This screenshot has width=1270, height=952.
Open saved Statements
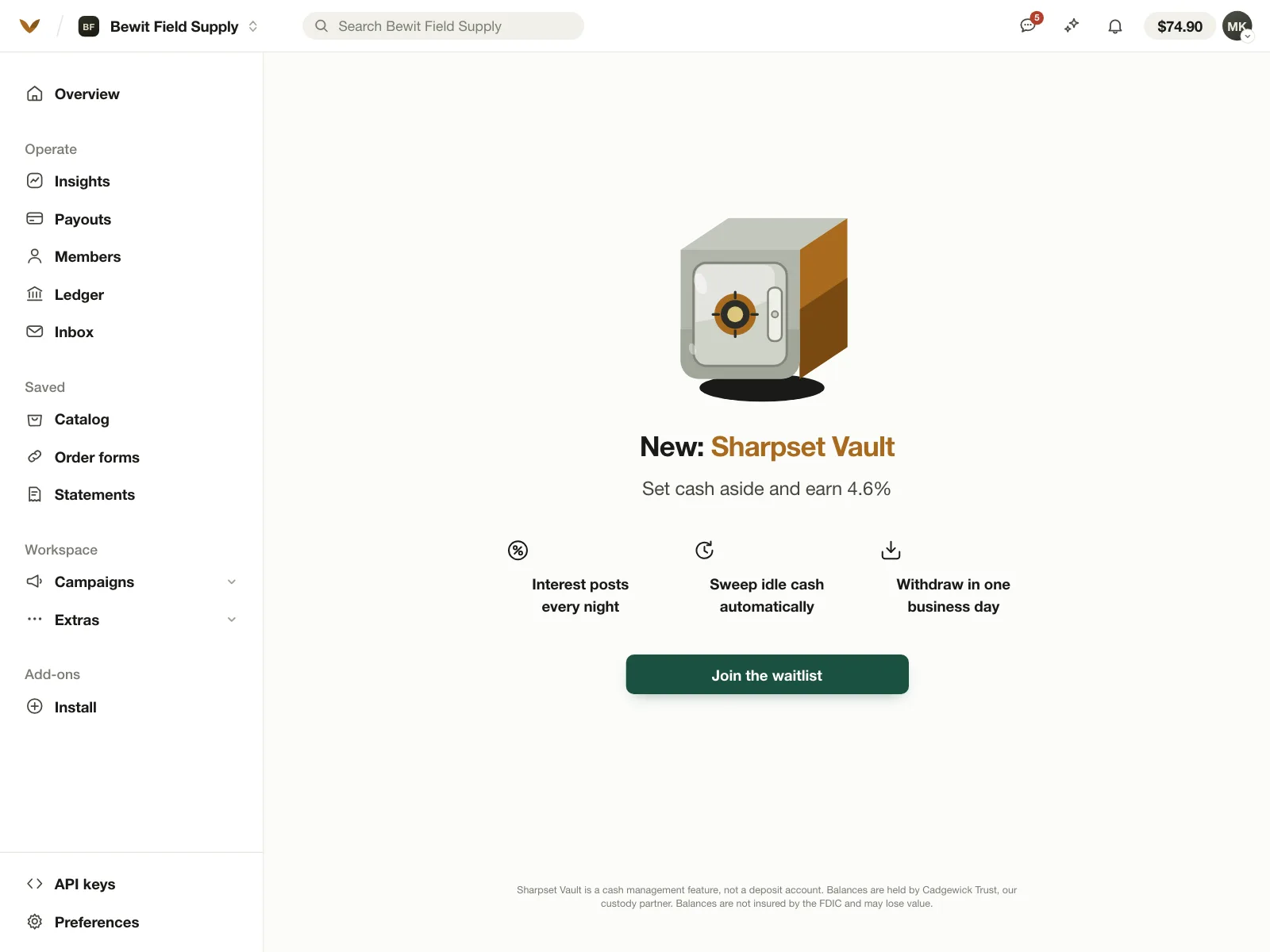pos(95,494)
